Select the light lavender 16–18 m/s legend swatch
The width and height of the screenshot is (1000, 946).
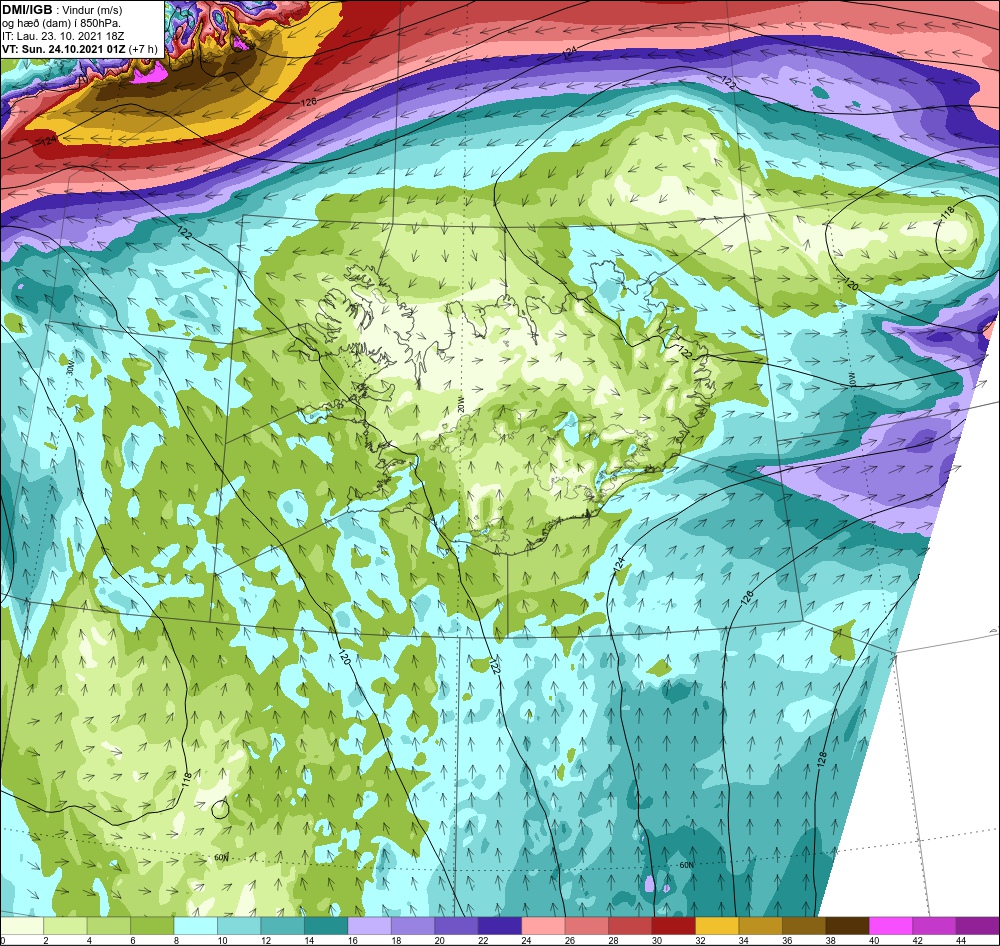[369, 926]
